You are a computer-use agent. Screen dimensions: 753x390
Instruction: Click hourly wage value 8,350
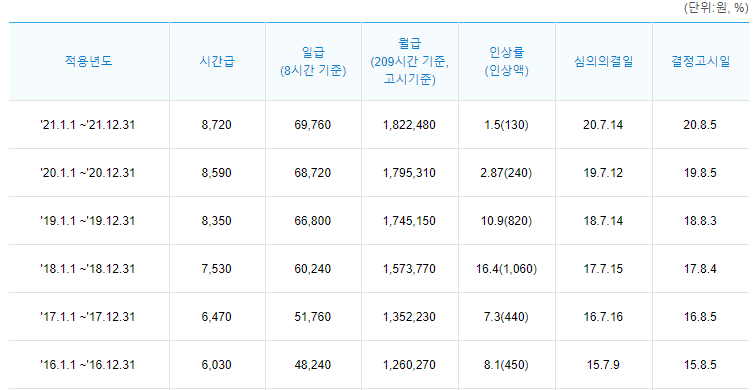pyautogui.click(x=217, y=221)
